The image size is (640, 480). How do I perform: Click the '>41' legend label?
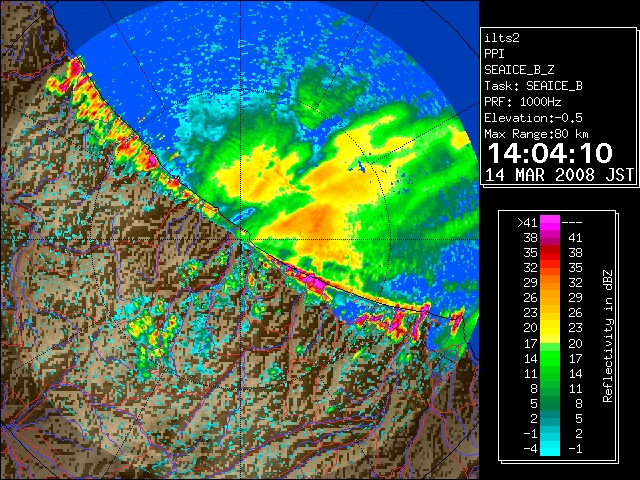coord(527,223)
